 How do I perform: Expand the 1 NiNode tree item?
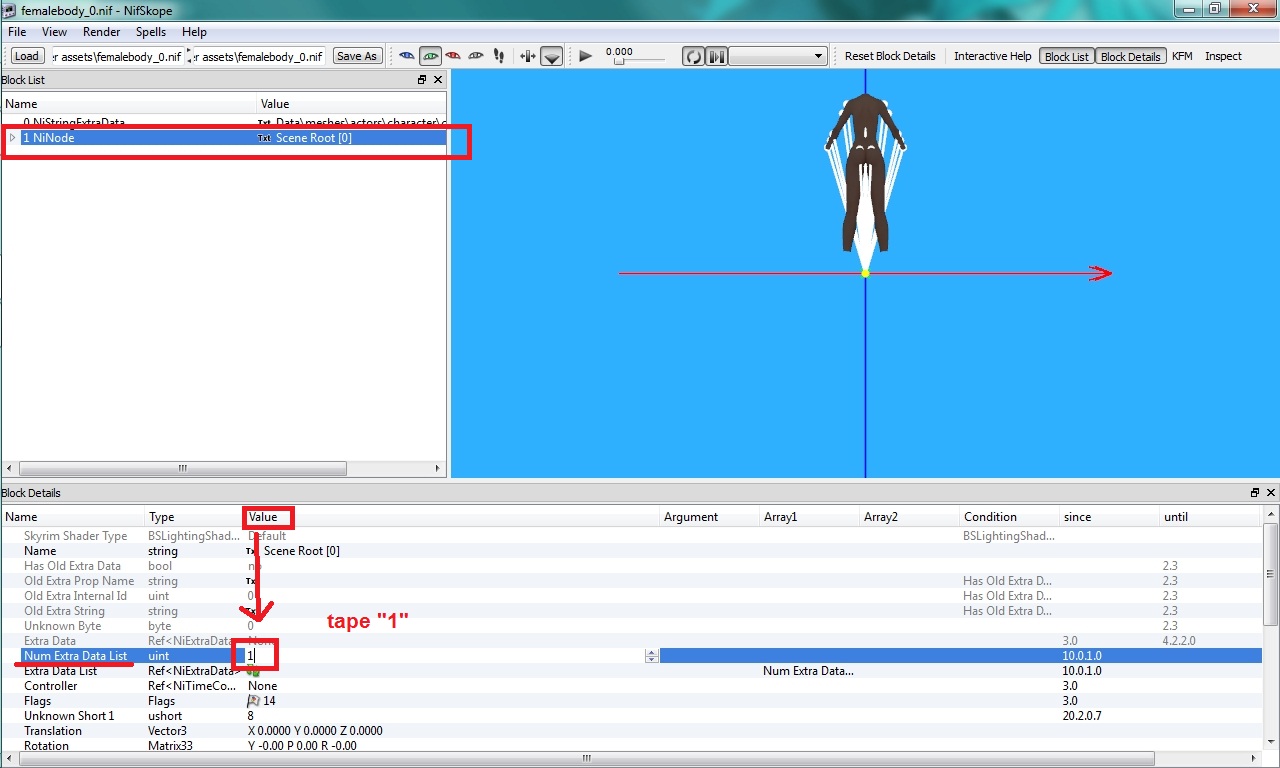pos(12,138)
